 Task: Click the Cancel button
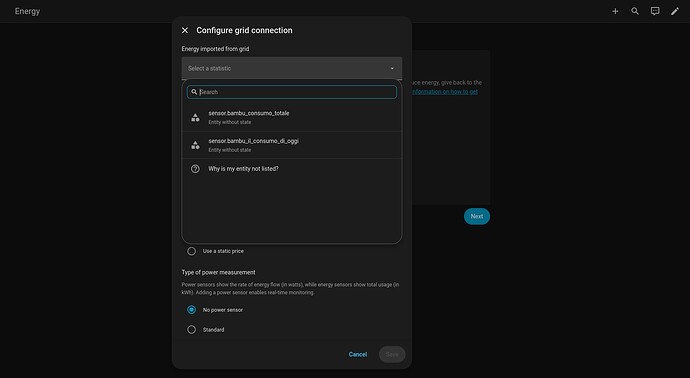pyautogui.click(x=358, y=354)
